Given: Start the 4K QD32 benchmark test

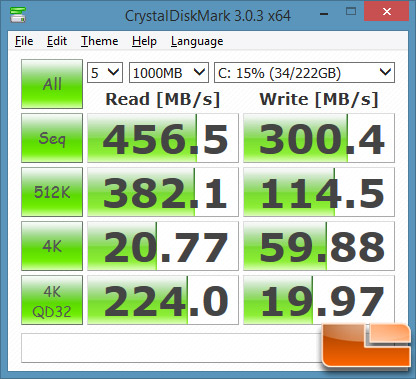Looking at the screenshot, I should coord(52,300).
